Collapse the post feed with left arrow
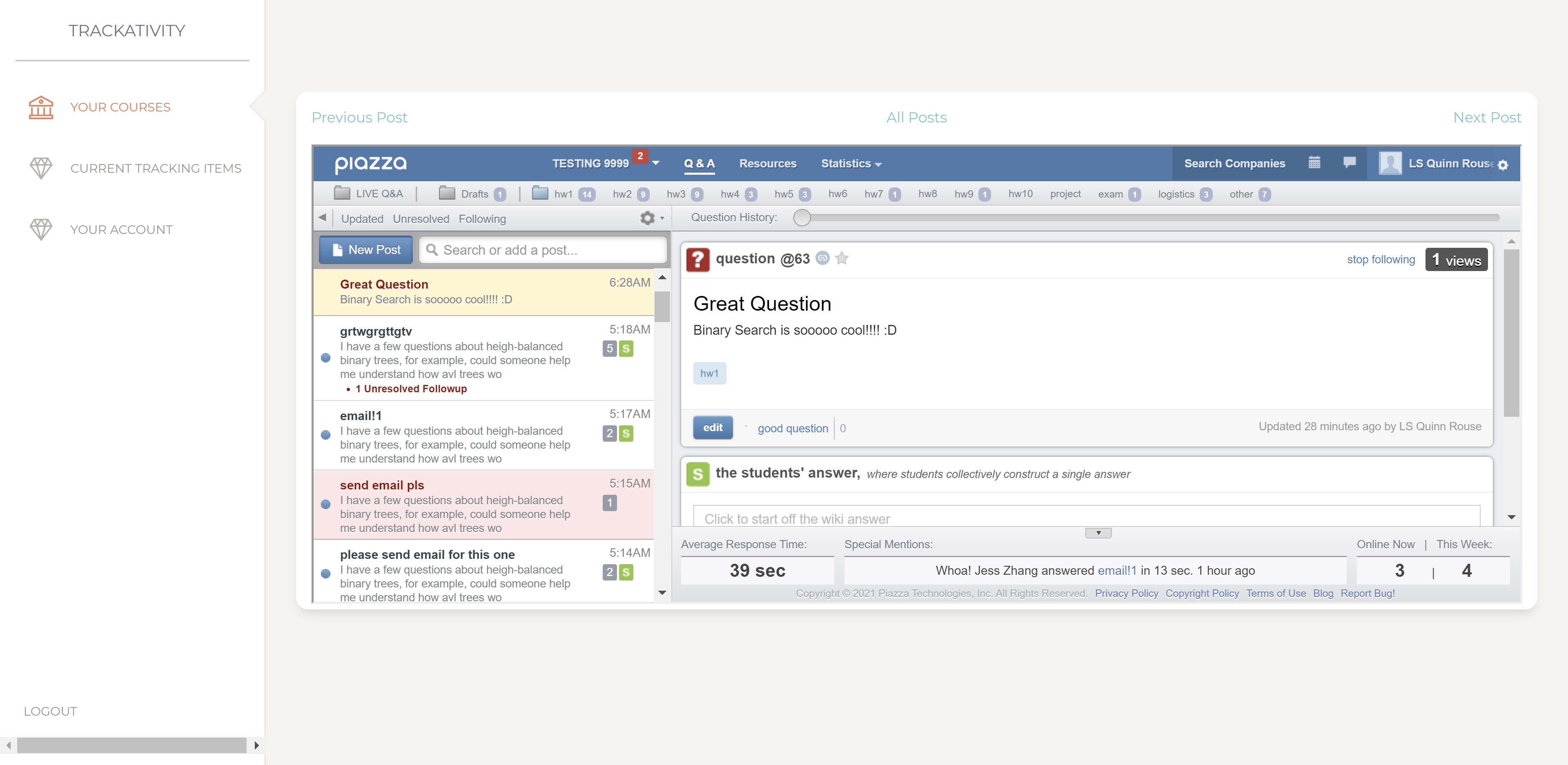This screenshot has width=1568, height=765. [x=322, y=217]
